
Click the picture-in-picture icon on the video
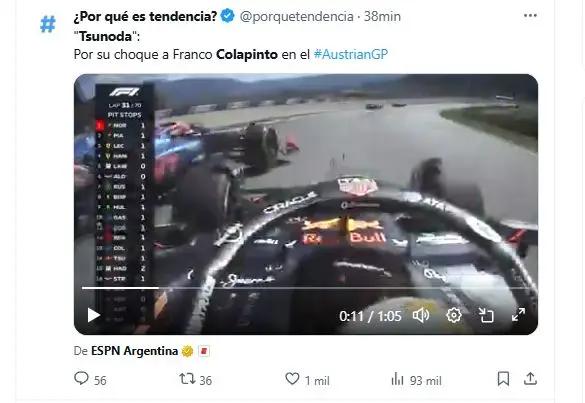(486, 316)
